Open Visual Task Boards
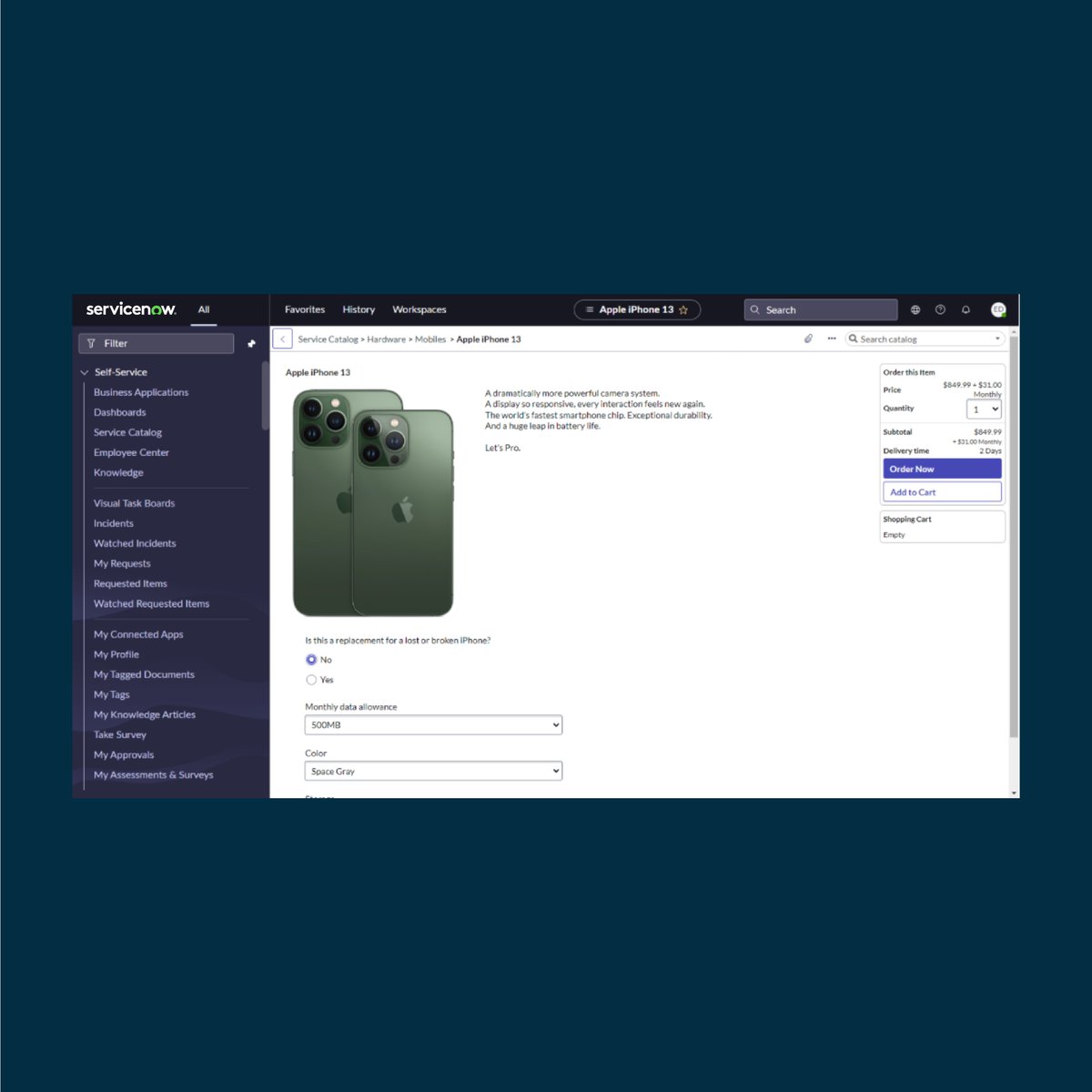1092x1092 pixels. (135, 503)
